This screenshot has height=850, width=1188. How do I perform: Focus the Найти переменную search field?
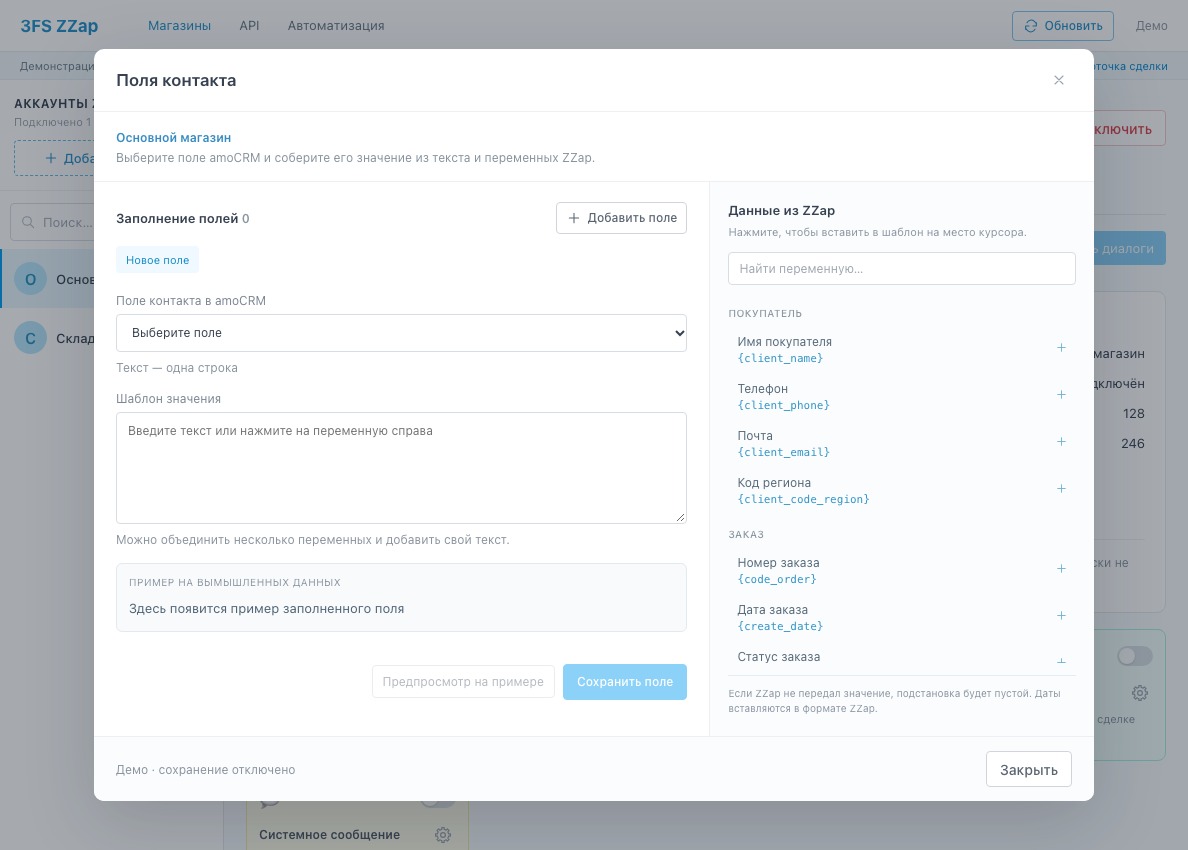[902, 269]
